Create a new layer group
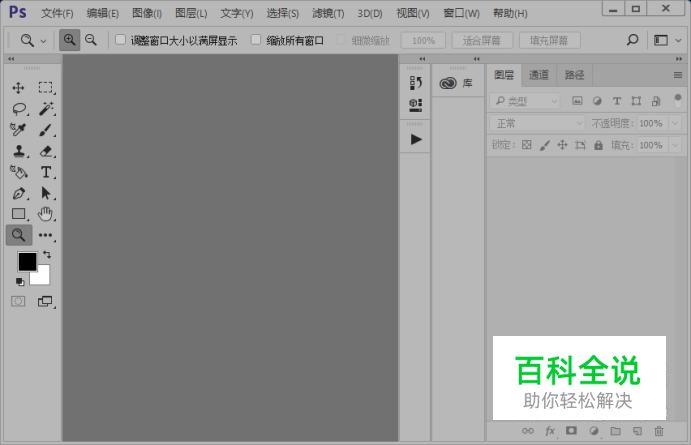Viewport: 691px width, 445px height. pyautogui.click(x=616, y=431)
